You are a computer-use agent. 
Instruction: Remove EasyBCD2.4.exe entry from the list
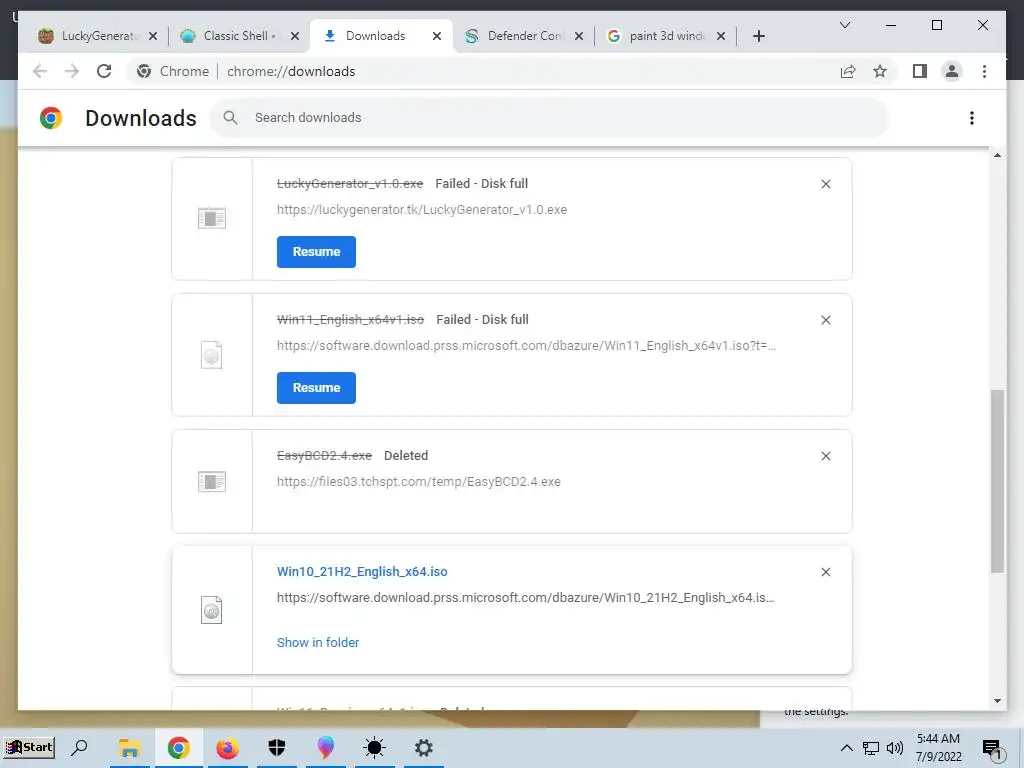(825, 456)
